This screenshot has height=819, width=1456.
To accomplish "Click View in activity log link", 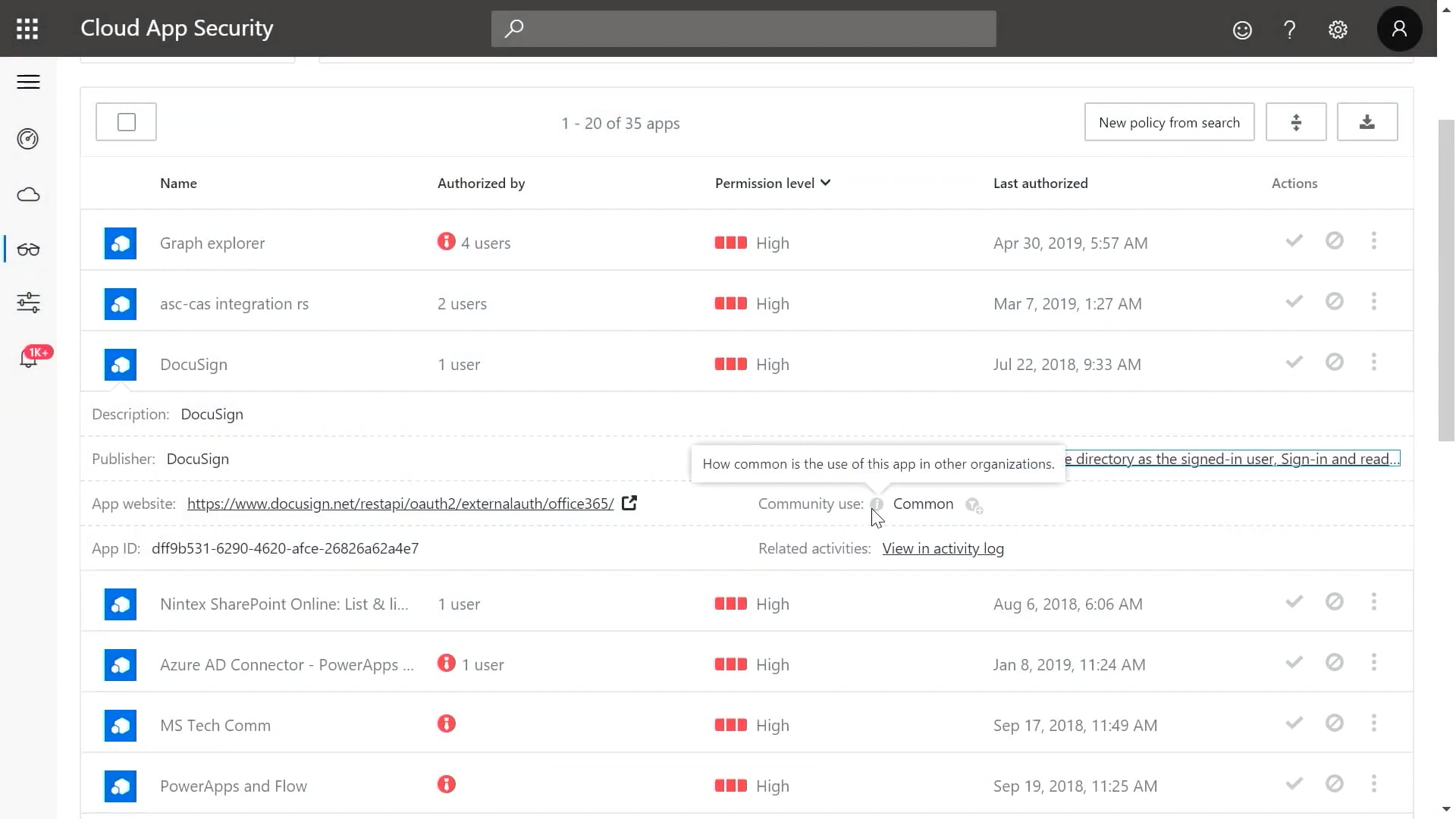I will point(943,548).
